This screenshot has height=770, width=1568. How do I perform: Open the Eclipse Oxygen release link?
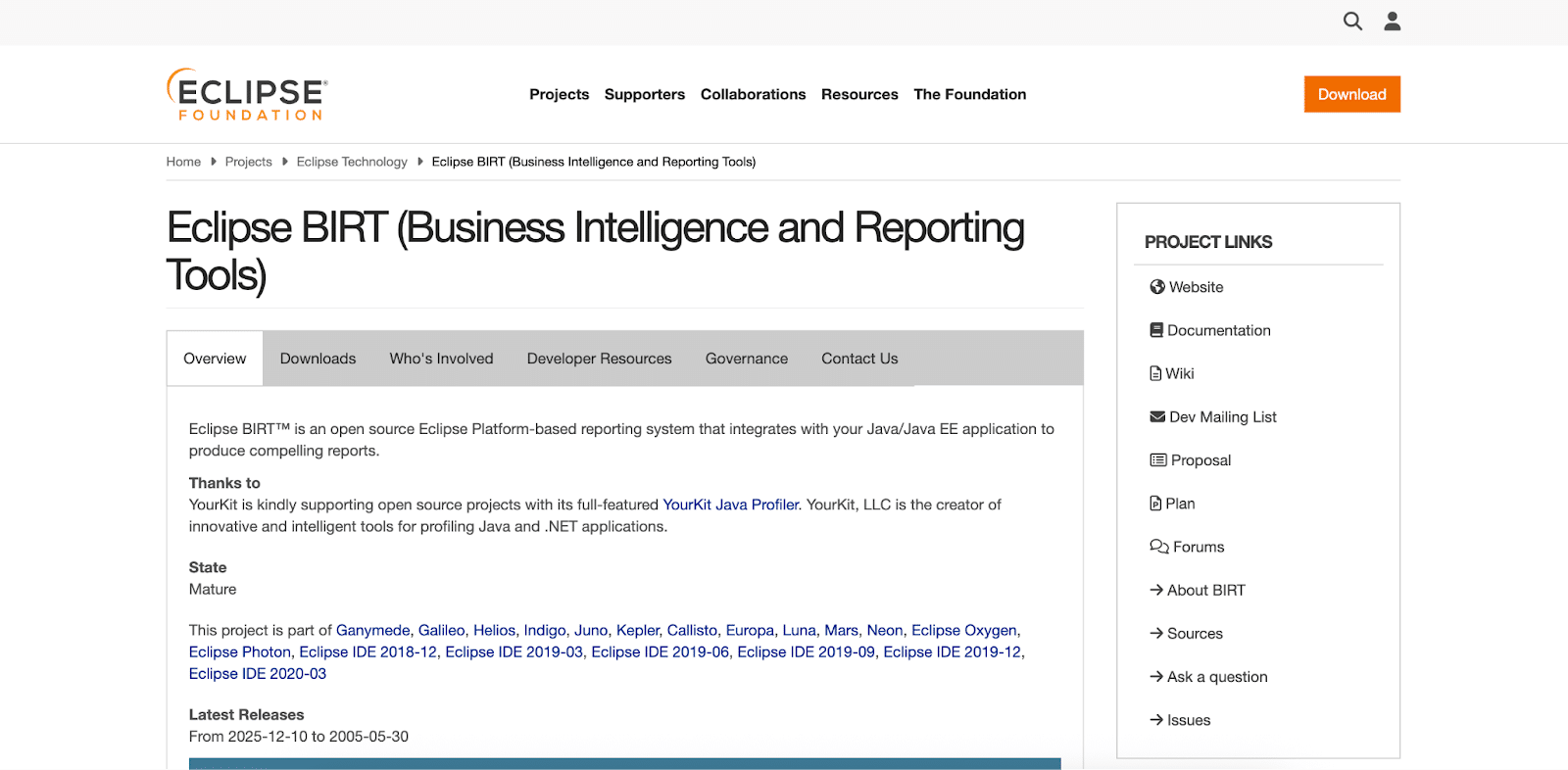[x=964, y=630]
